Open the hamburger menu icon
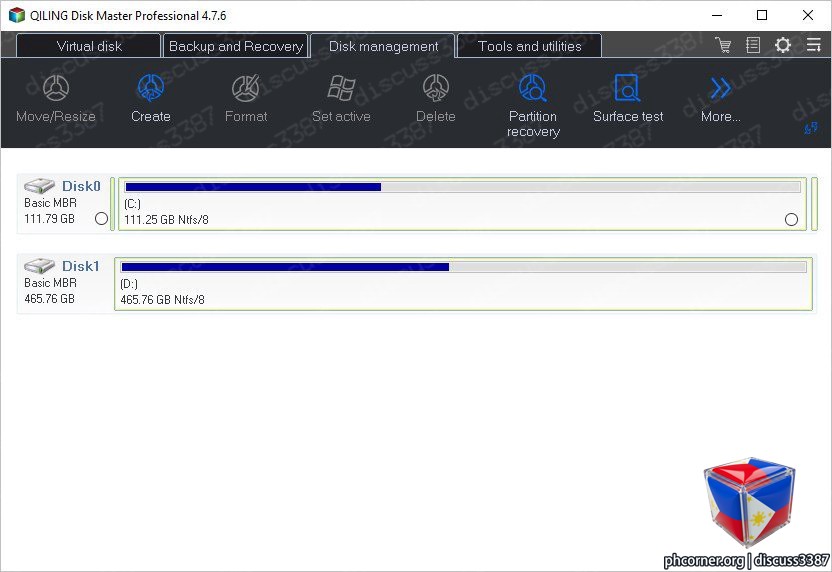Screen dimensions: 832x572 coord(813,45)
